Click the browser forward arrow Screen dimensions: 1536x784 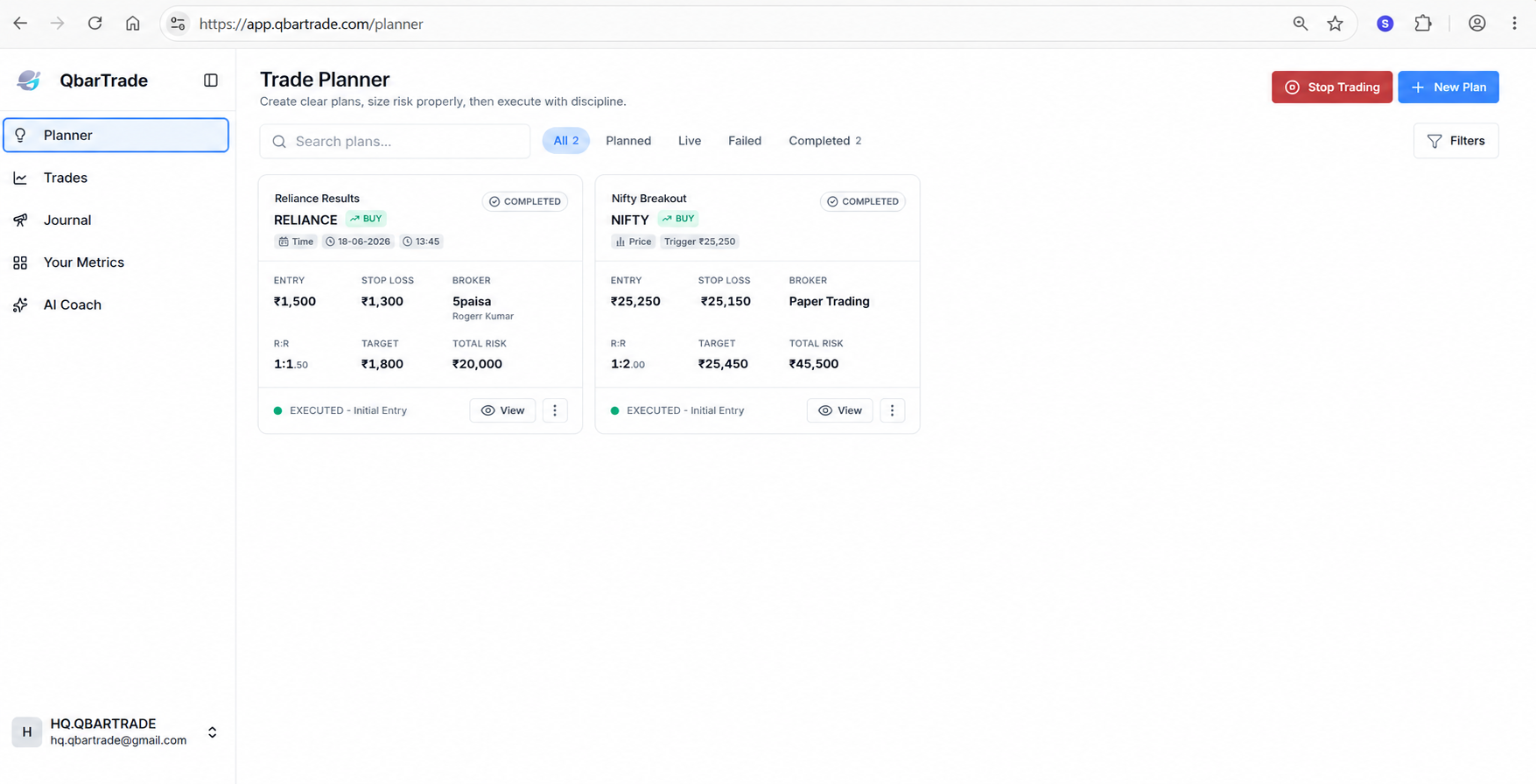(x=58, y=24)
